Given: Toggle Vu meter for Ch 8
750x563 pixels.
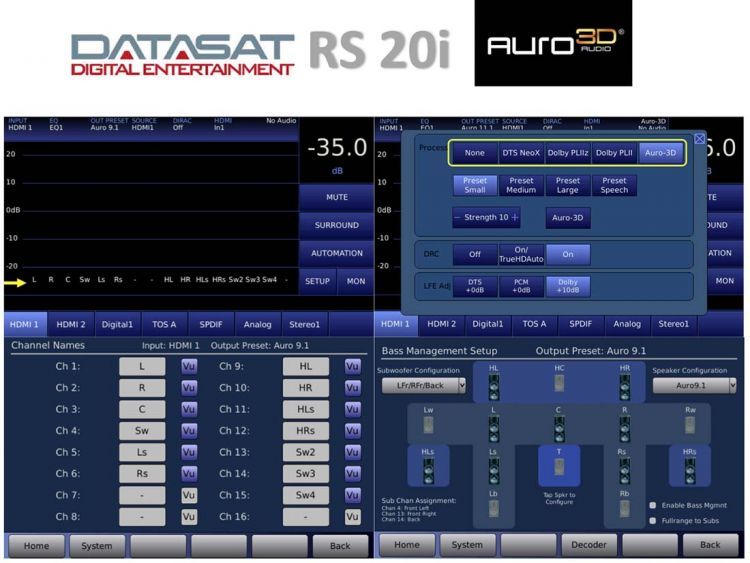Looking at the screenshot, I should [x=189, y=517].
